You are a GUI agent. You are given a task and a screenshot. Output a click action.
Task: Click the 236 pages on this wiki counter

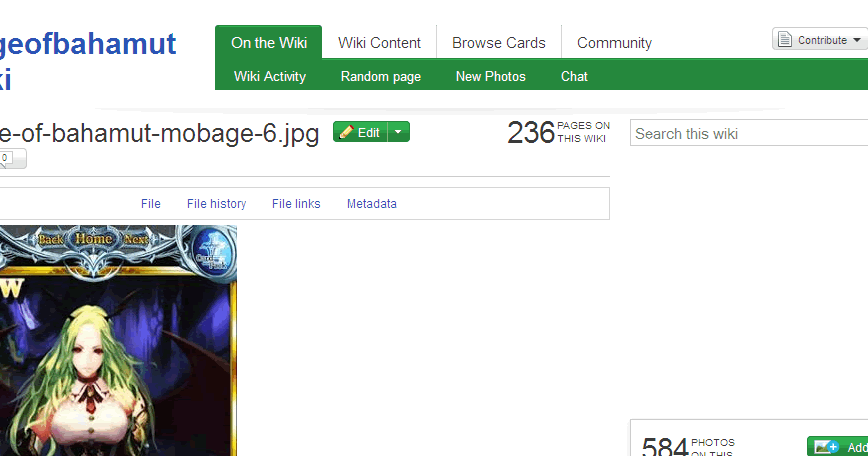559,132
